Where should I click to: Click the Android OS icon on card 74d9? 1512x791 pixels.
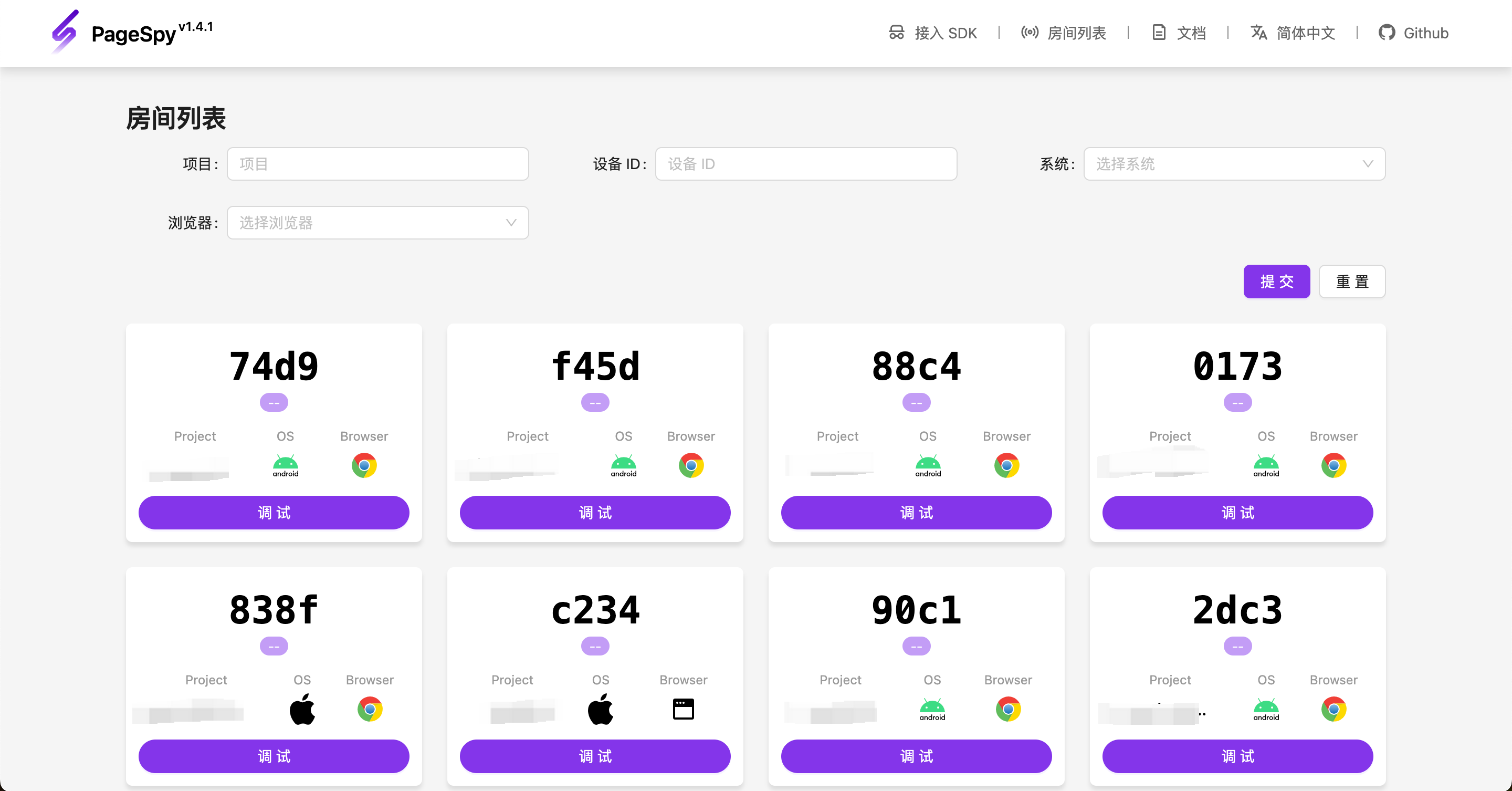tap(285, 466)
